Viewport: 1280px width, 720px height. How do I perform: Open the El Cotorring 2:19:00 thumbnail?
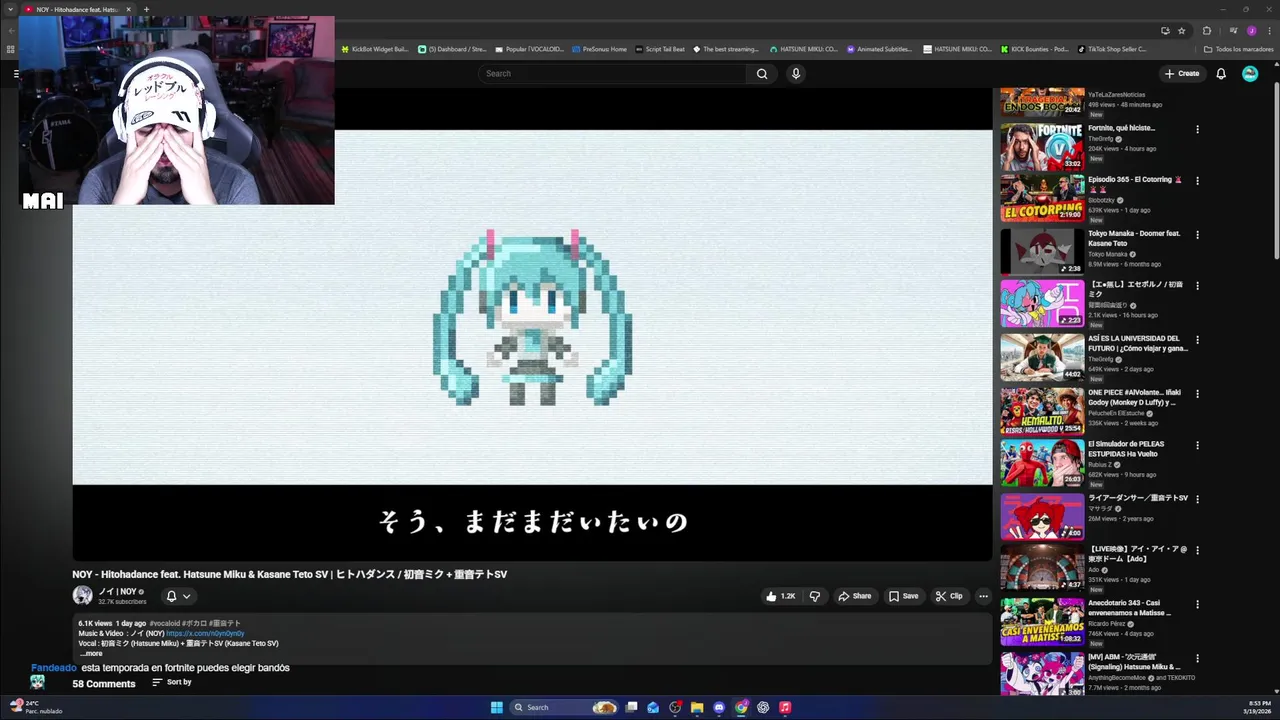pos(1042,198)
